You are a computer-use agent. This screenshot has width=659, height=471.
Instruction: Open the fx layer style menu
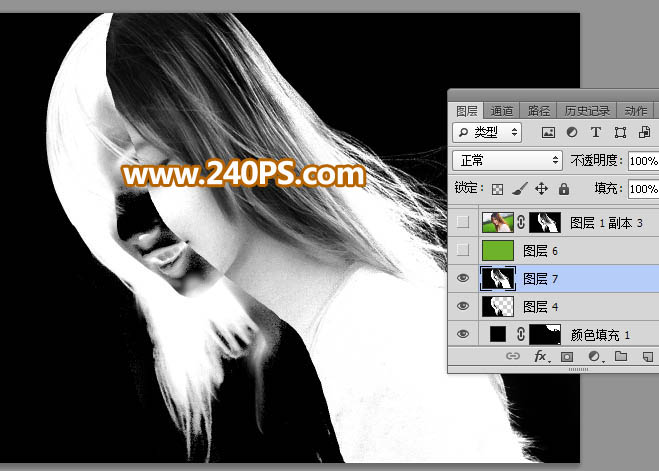(540, 357)
